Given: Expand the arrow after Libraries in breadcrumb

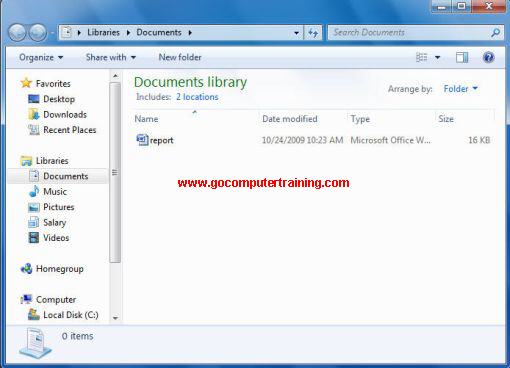Looking at the screenshot, I should click(x=128, y=33).
